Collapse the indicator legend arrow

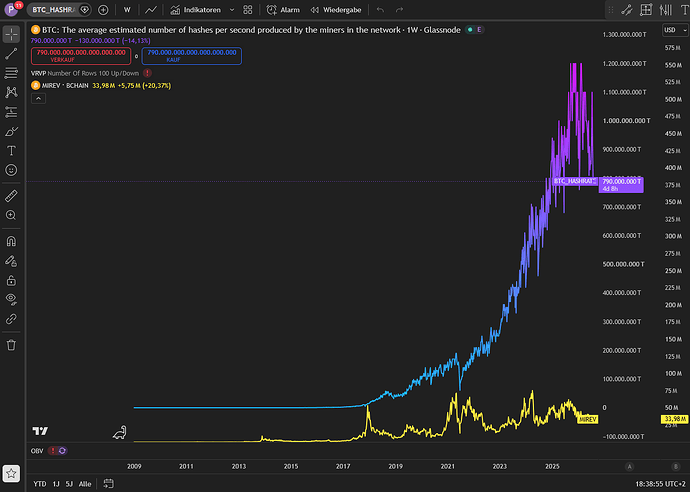click(x=38, y=99)
